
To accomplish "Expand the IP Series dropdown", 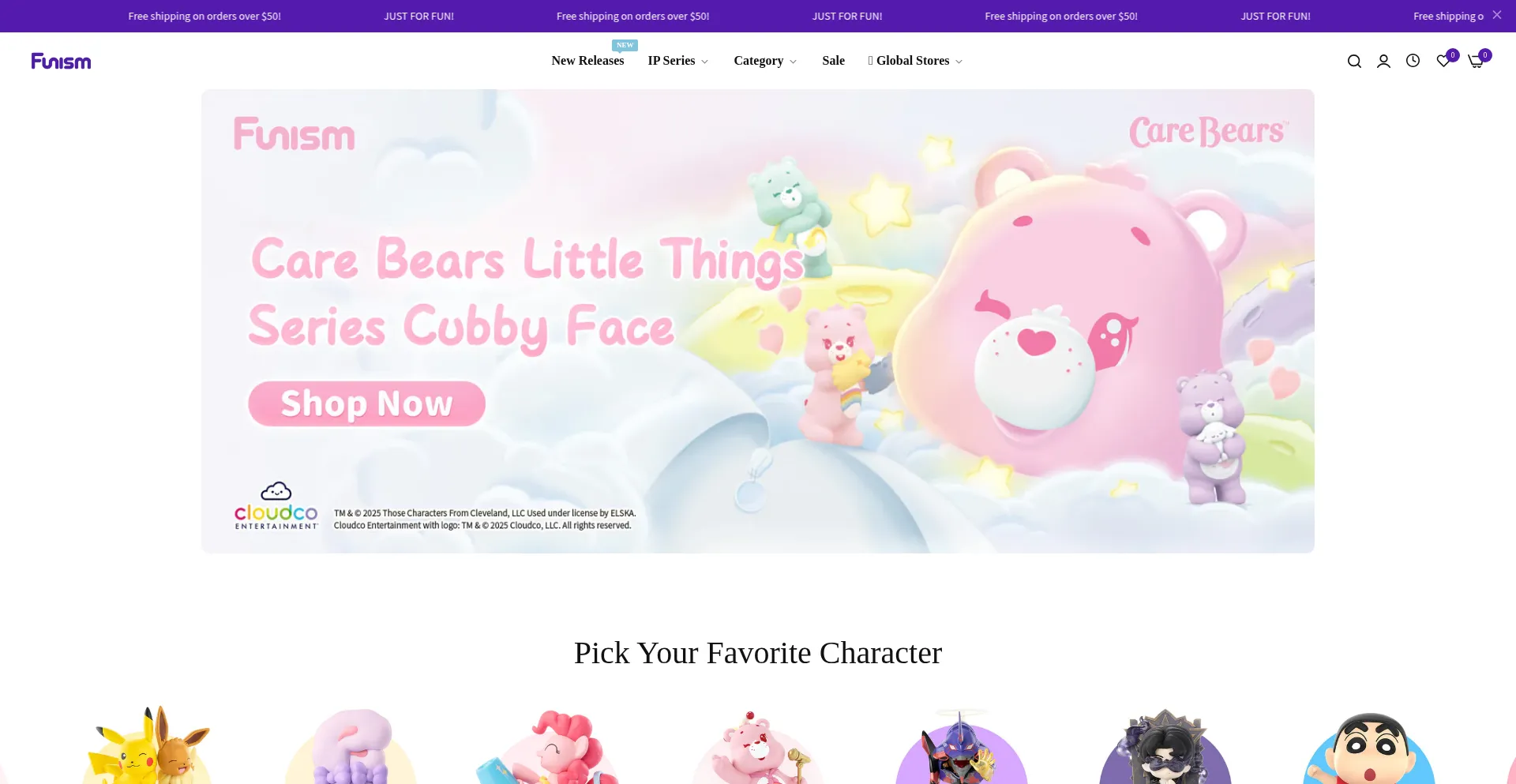I will [678, 61].
